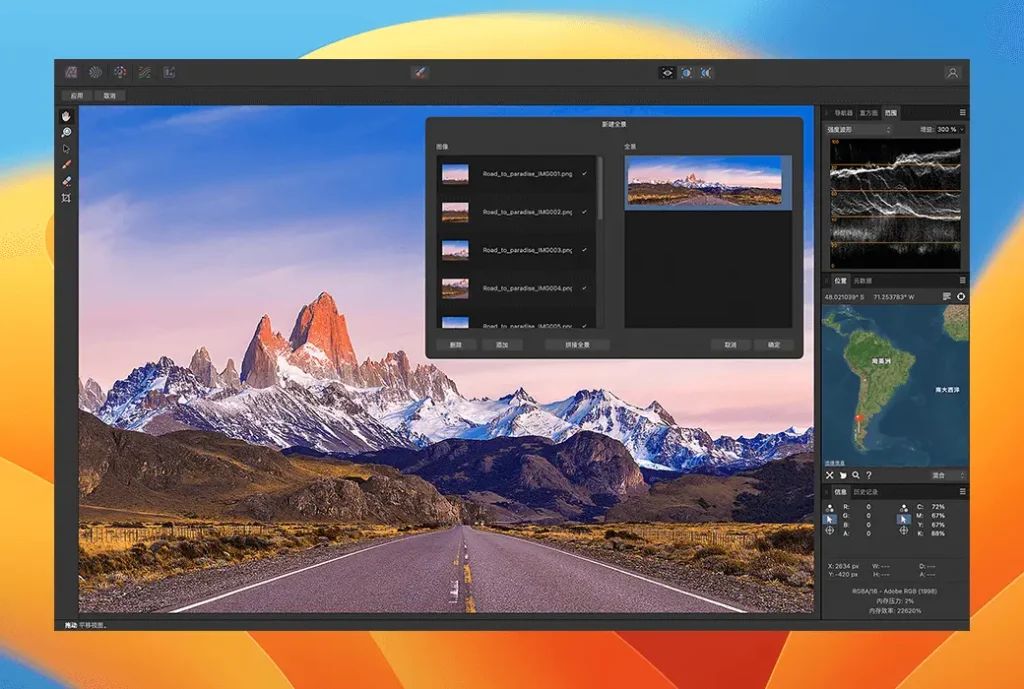Viewport: 1024px width, 689px height.
Task: Select thumbnail of Road_to_paradise_IMG003.png
Action: [x=455, y=250]
